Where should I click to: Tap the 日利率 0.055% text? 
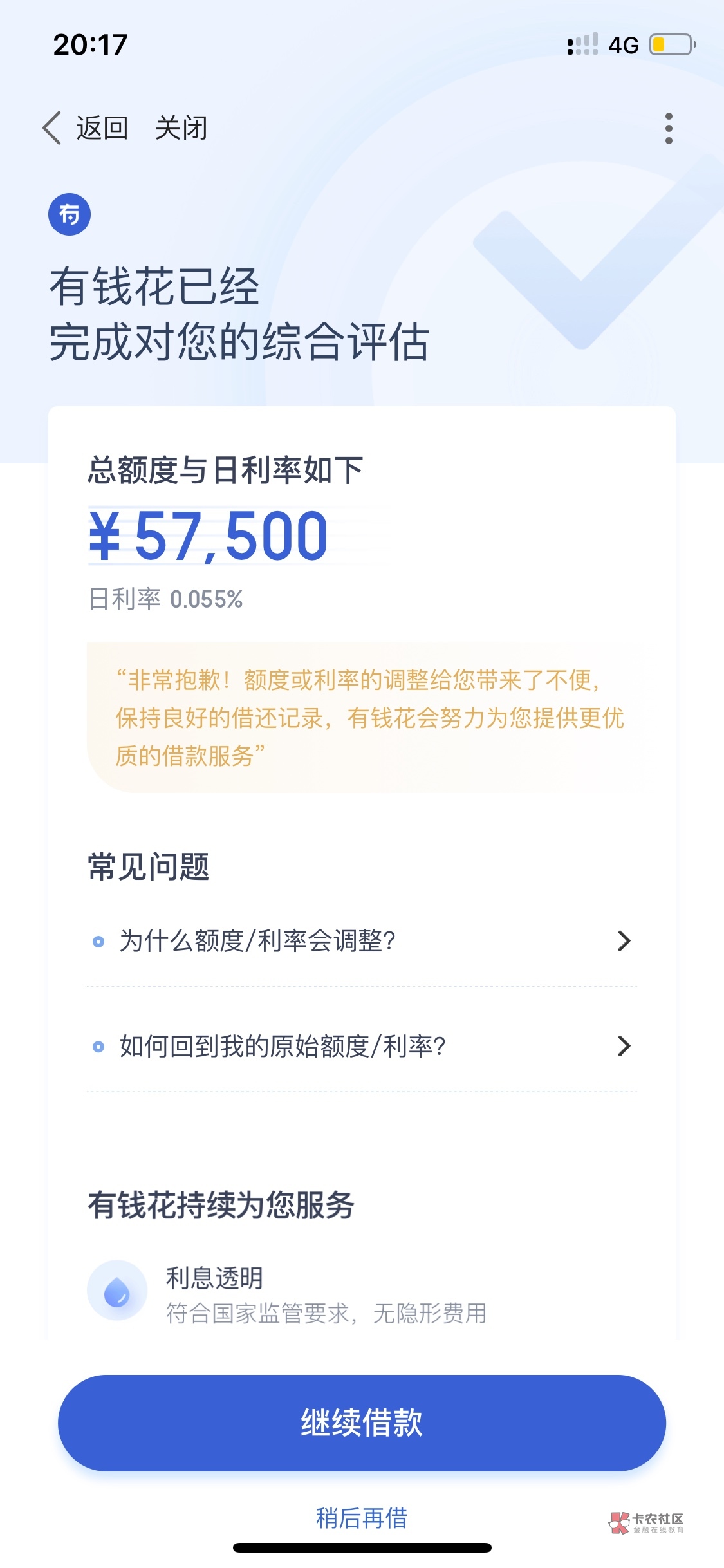click(x=165, y=599)
